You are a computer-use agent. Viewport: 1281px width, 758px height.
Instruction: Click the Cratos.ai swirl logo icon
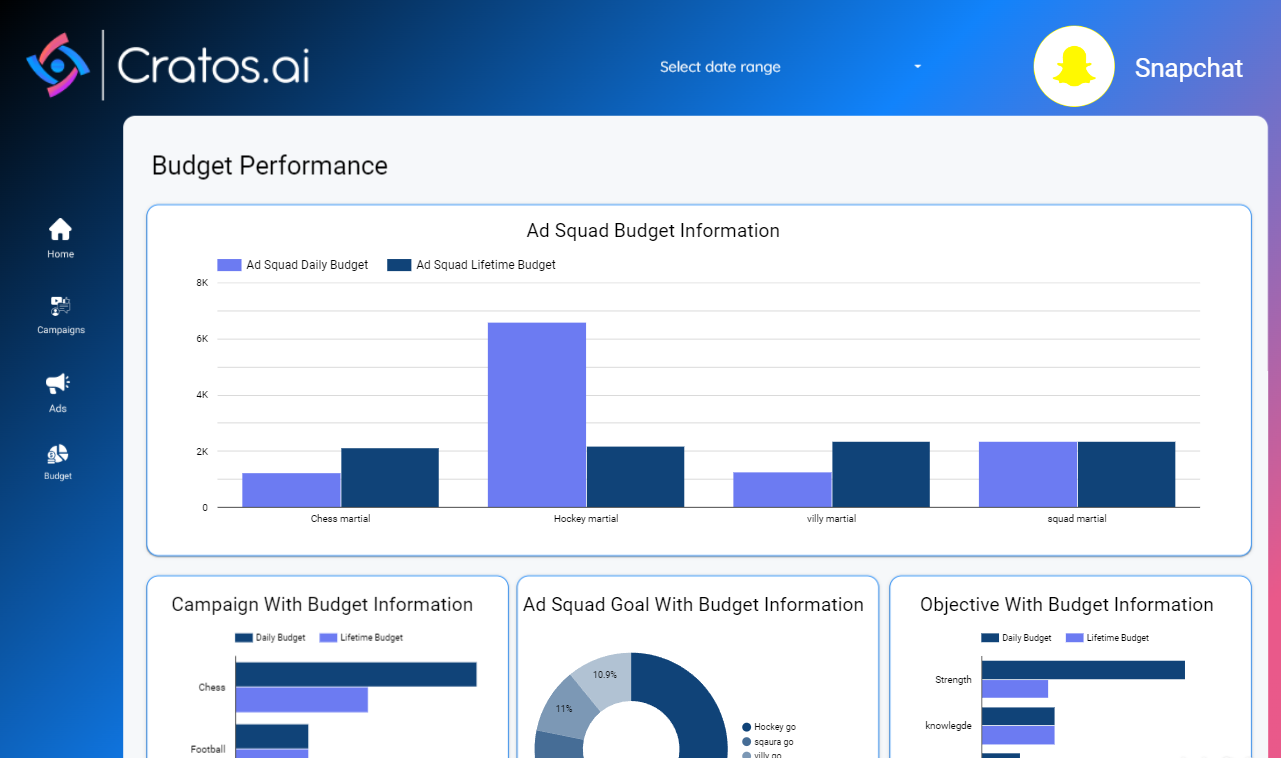[57, 66]
